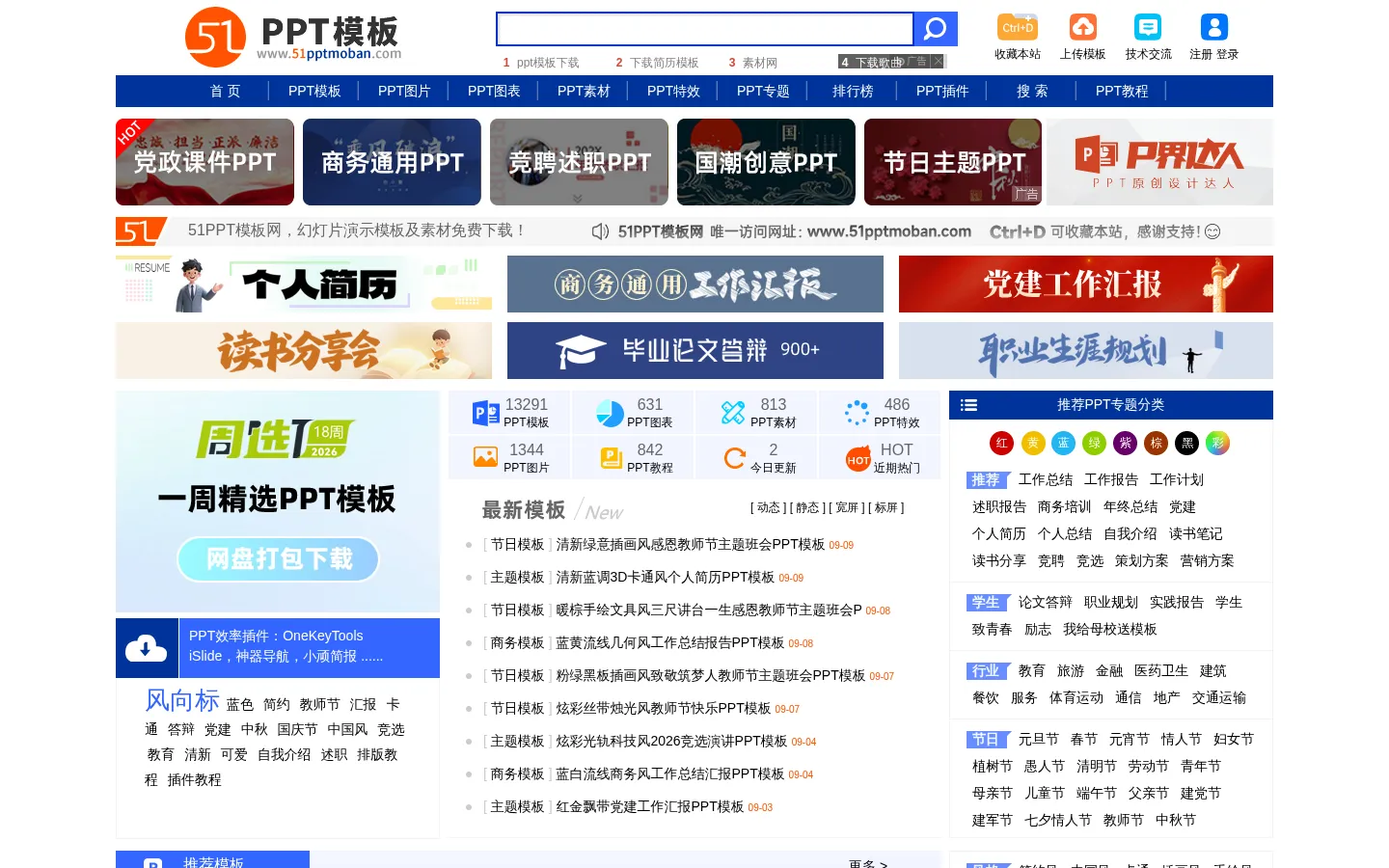Click the 51 PPT模板 site logo
This screenshot has width=1389, height=868.
pos(292,38)
